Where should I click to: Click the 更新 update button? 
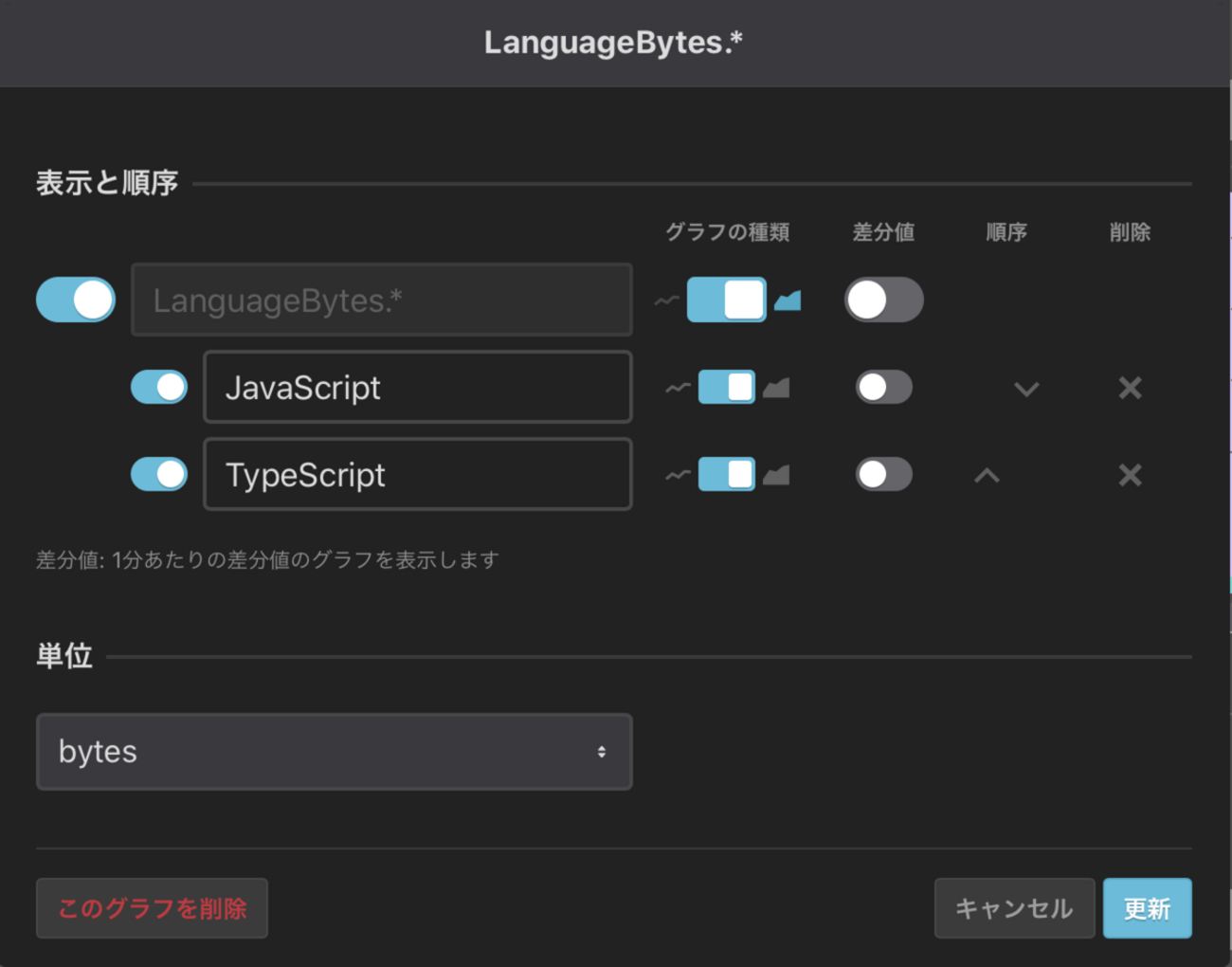click(x=1147, y=908)
